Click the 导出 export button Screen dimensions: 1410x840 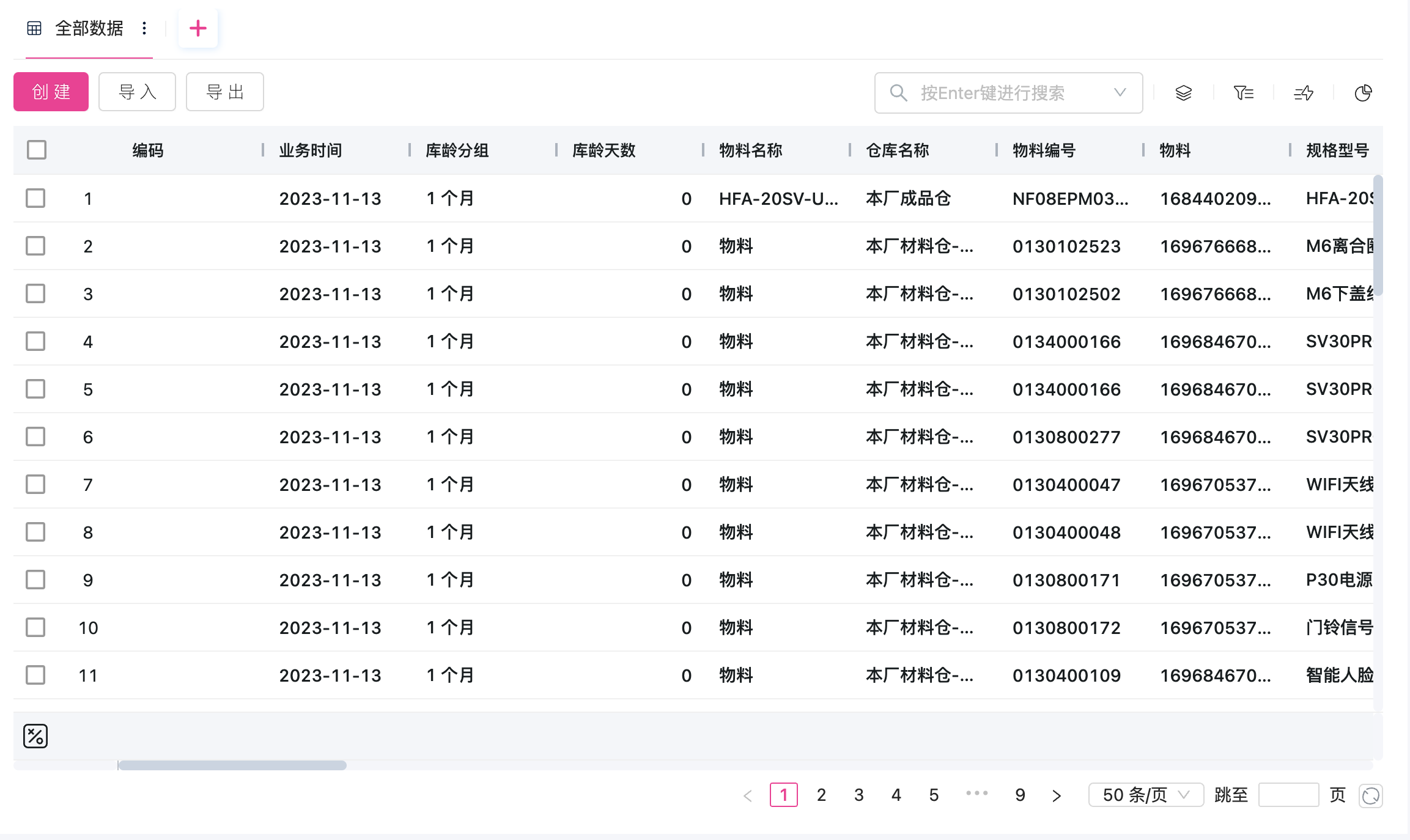tap(225, 92)
